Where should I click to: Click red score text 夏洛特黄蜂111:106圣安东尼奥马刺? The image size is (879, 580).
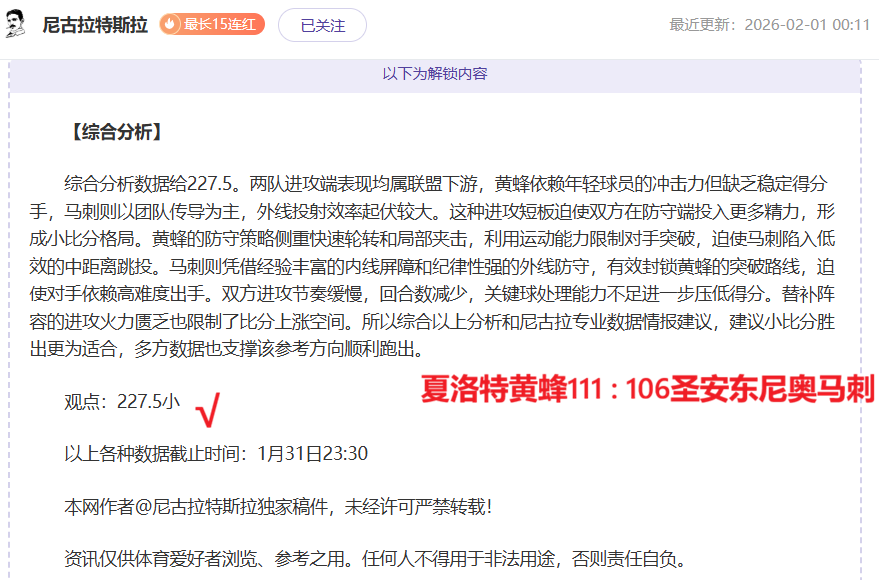(x=648, y=389)
